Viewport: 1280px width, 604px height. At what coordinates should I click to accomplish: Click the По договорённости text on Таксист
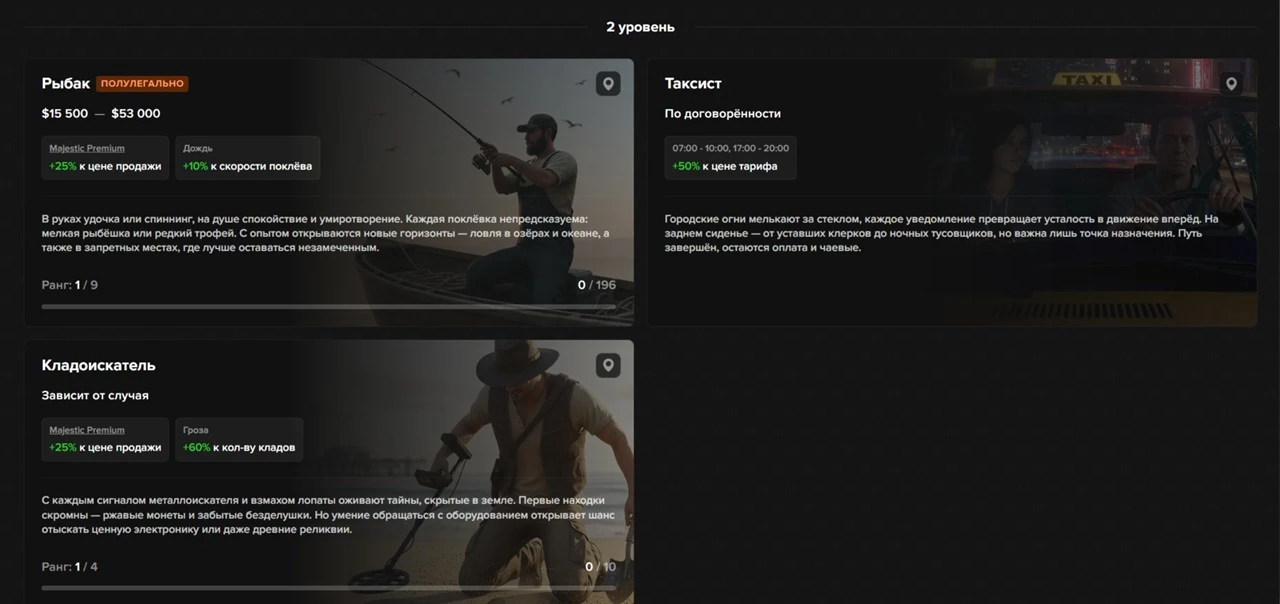tap(723, 114)
